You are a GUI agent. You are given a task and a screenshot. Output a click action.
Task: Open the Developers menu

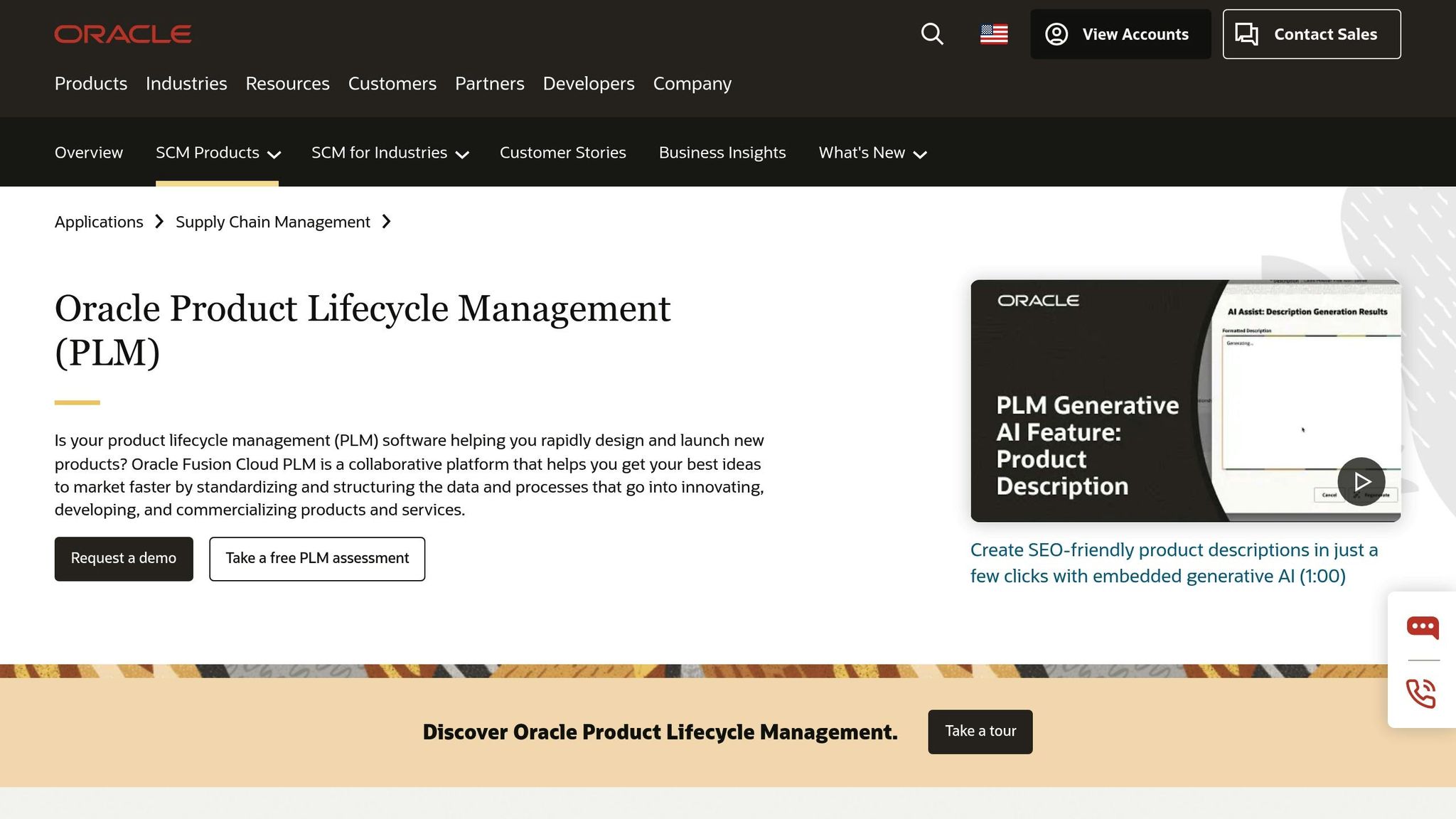(x=588, y=83)
